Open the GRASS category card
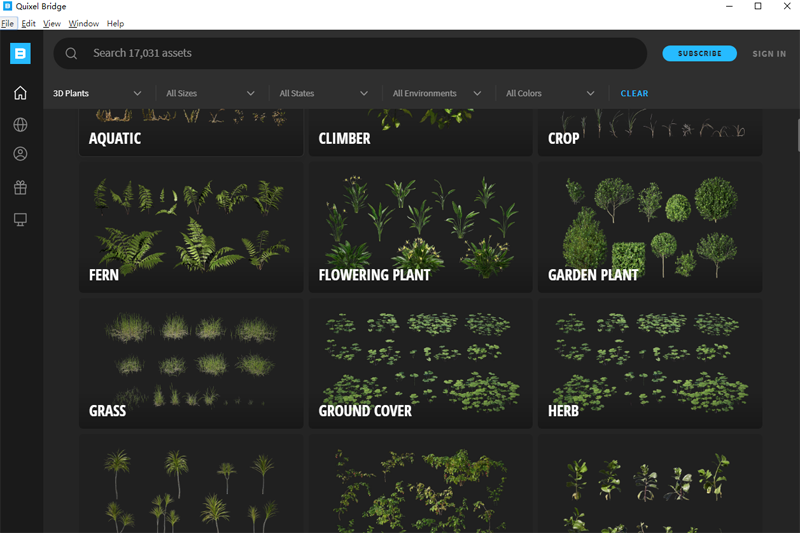800x533 pixels. click(191, 364)
